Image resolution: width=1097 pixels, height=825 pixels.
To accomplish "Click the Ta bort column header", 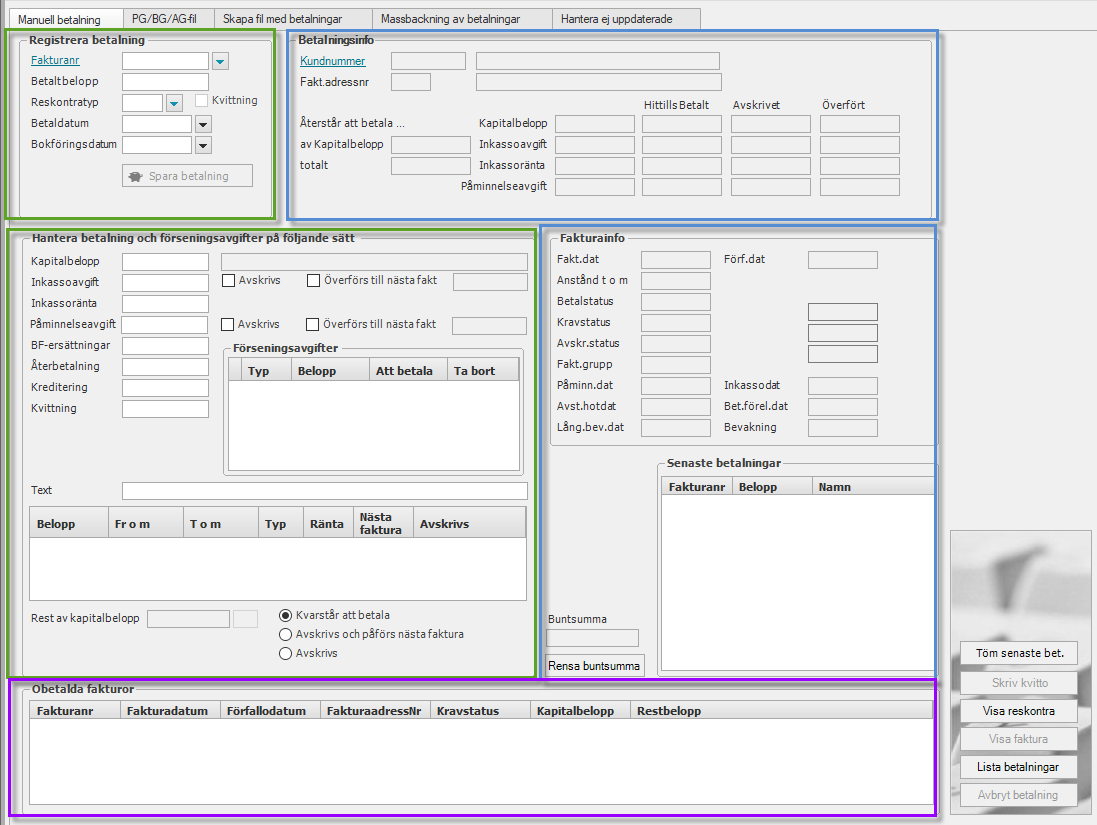I will point(483,371).
